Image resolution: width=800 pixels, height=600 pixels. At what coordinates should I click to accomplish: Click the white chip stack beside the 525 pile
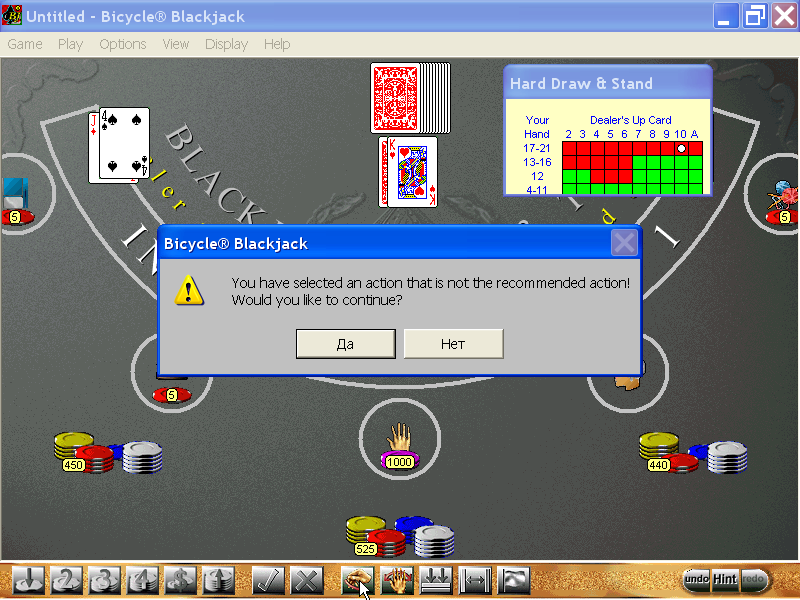434,540
